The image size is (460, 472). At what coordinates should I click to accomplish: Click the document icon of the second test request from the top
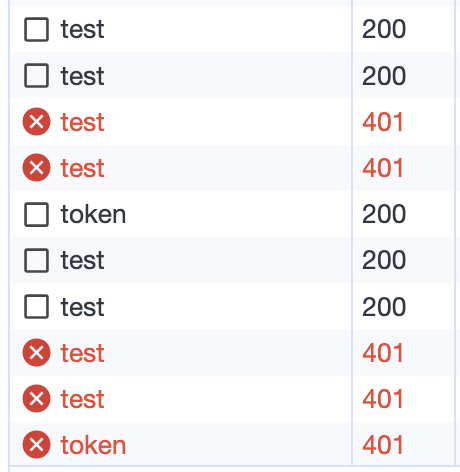(37, 75)
